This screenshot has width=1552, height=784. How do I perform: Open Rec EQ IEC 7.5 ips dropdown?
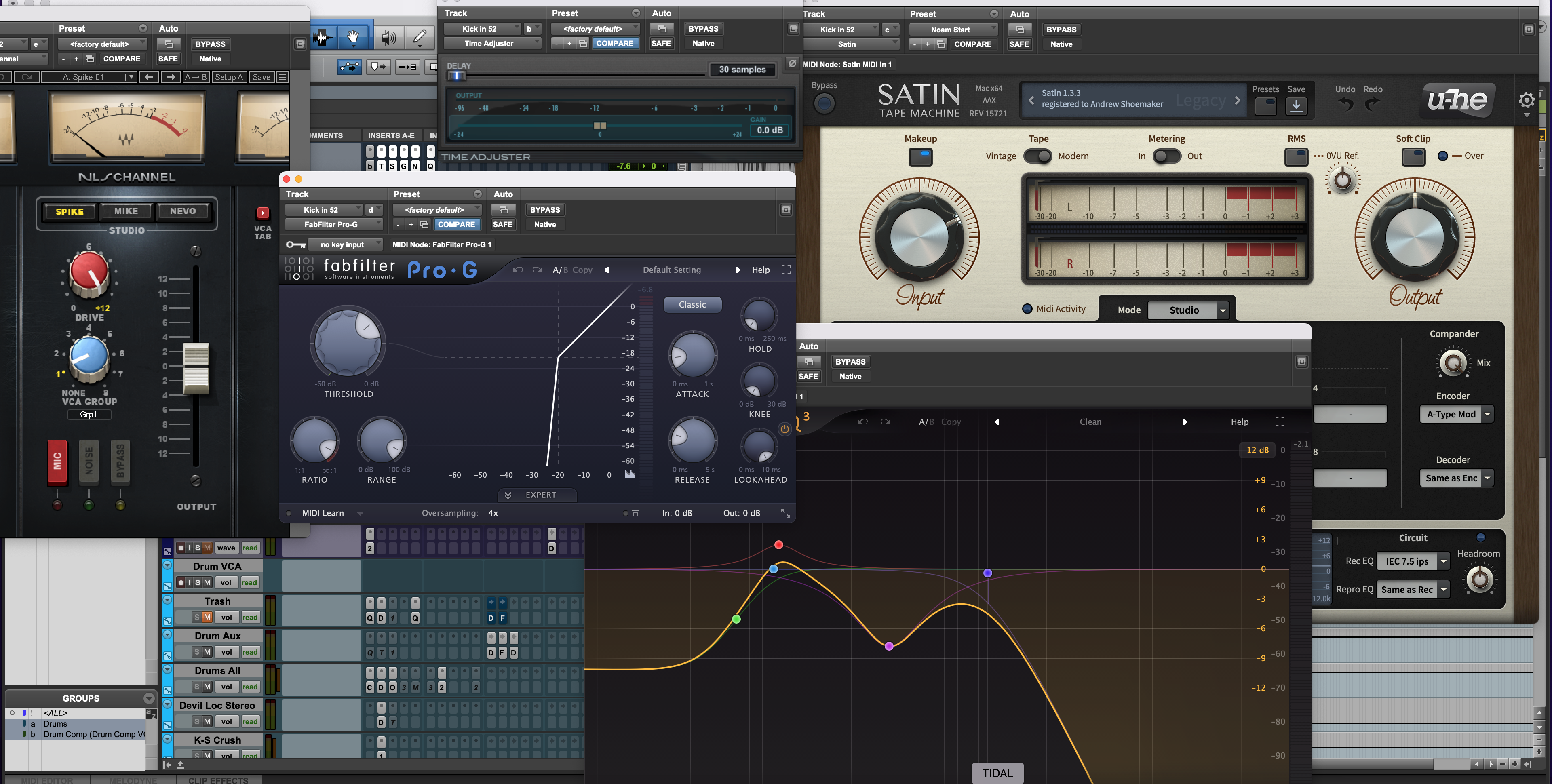point(1413,561)
